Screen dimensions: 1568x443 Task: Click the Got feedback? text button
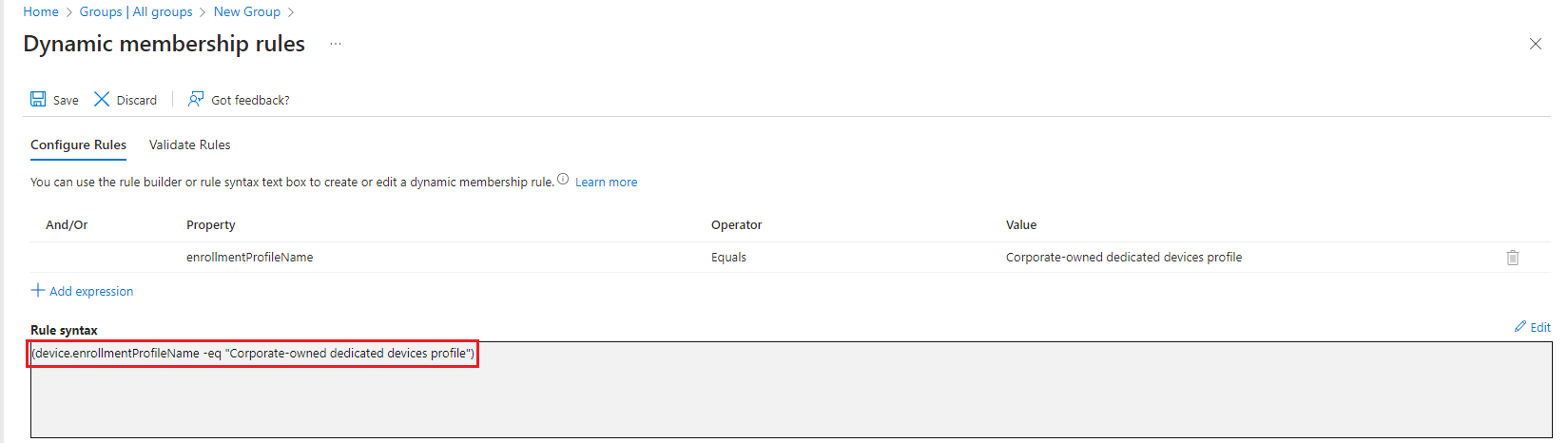(x=250, y=100)
